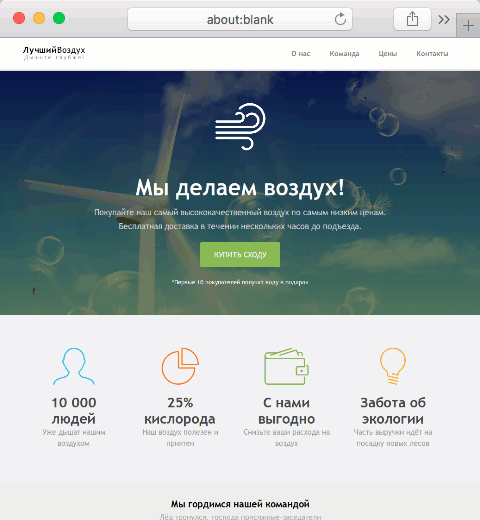Focus the about:blank address field

click(240, 19)
